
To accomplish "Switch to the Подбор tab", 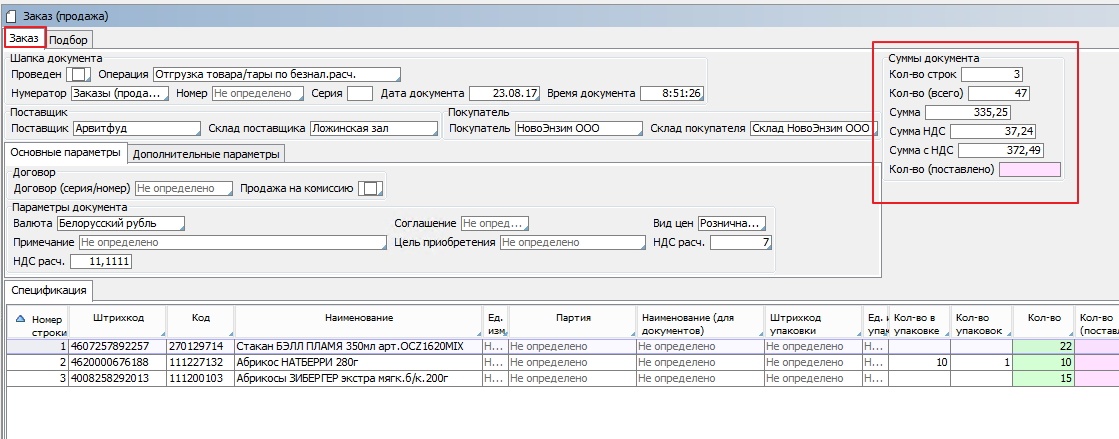I will point(69,40).
